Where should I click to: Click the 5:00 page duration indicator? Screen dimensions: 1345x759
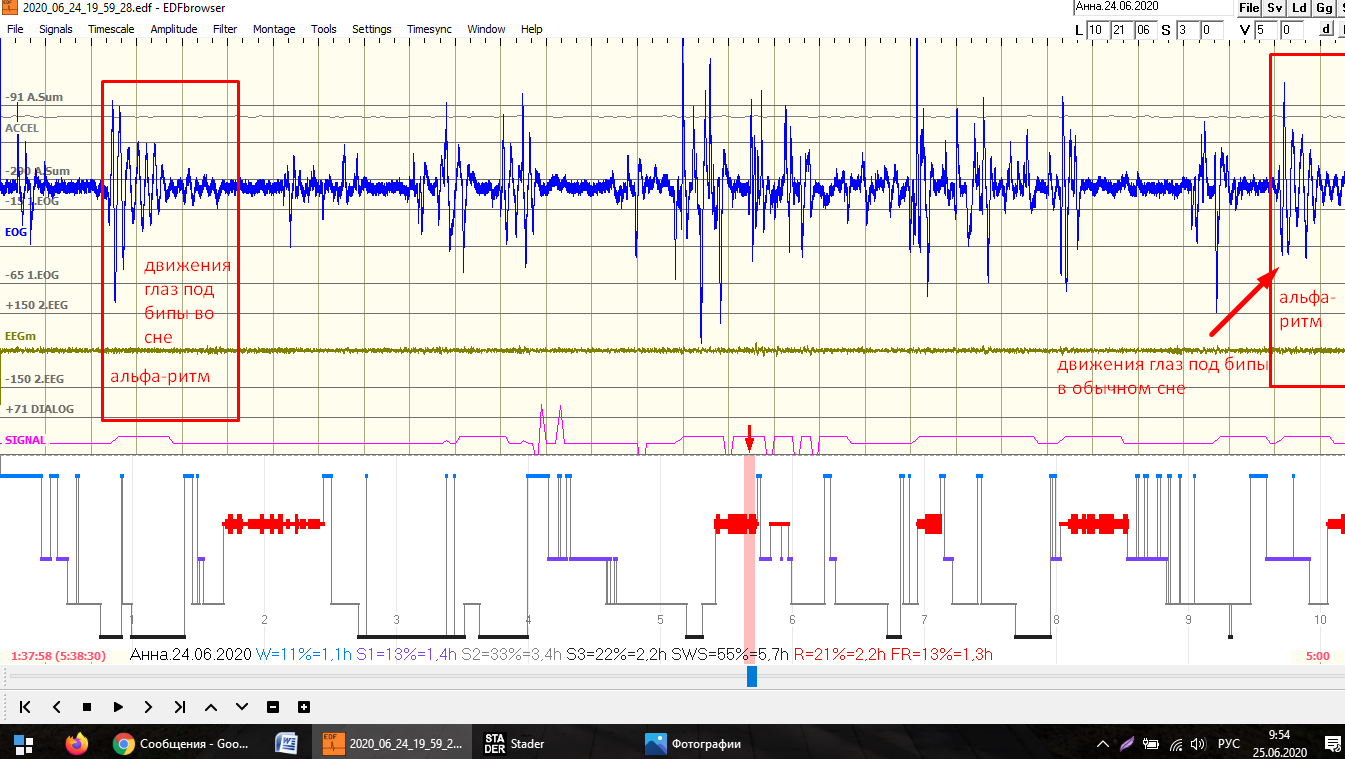click(1318, 656)
